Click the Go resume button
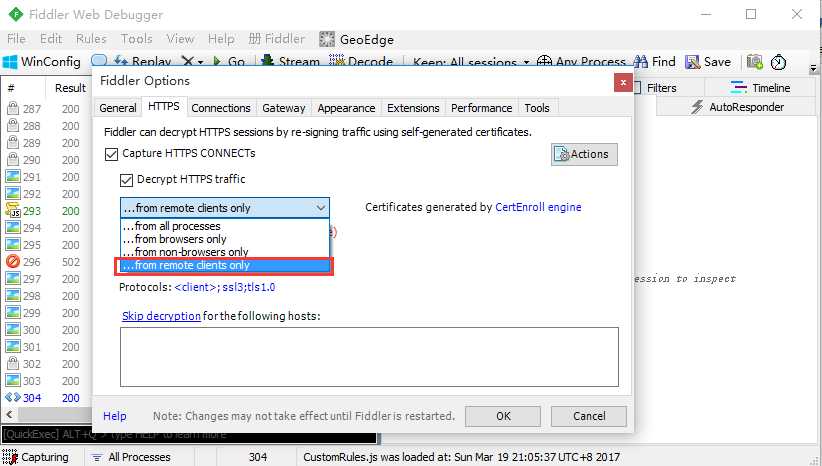 coord(229,62)
